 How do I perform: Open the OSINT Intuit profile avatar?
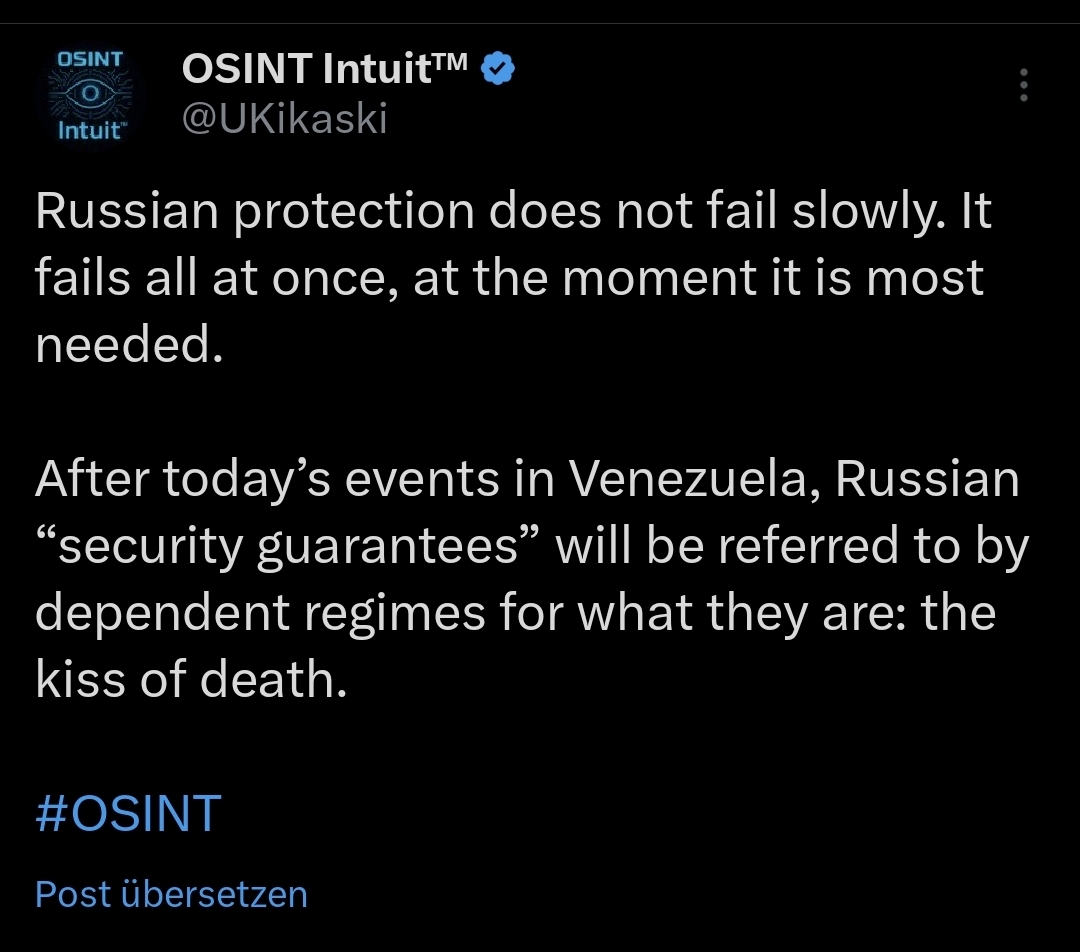[90, 95]
